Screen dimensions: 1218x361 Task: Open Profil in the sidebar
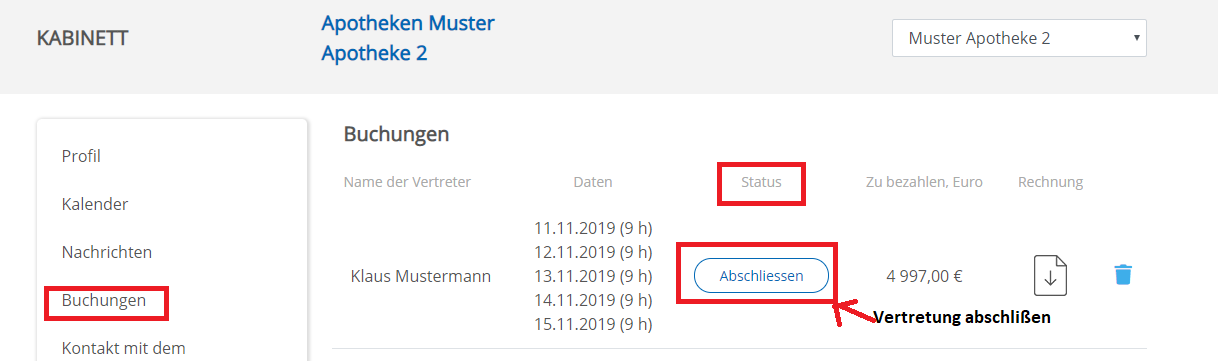(x=81, y=156)
